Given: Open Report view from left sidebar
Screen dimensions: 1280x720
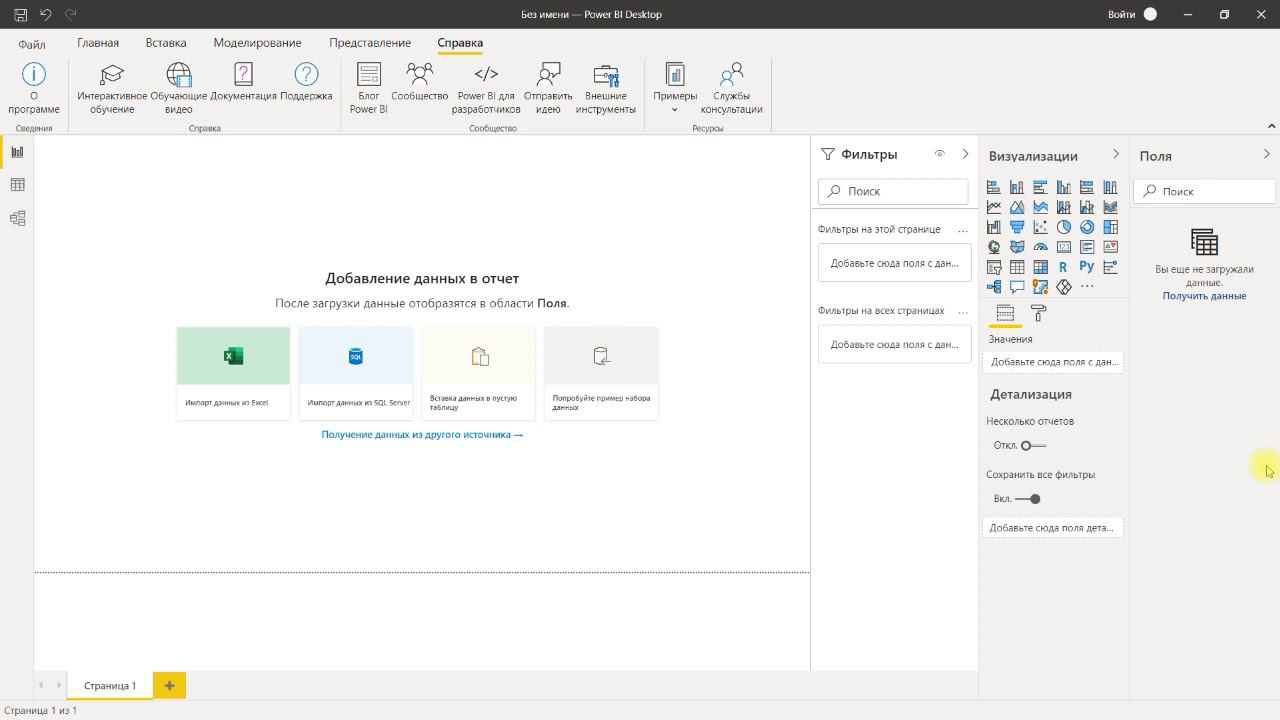Looking at the screenshot, I should pyautogui.click(x=17, y=152).
